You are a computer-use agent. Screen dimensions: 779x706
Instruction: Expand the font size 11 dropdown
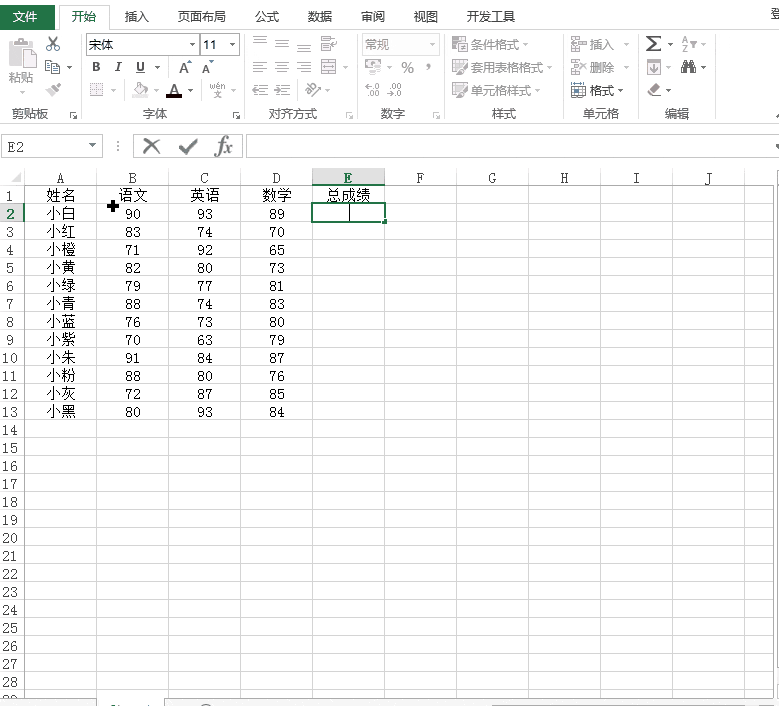(x=233, y=45)
